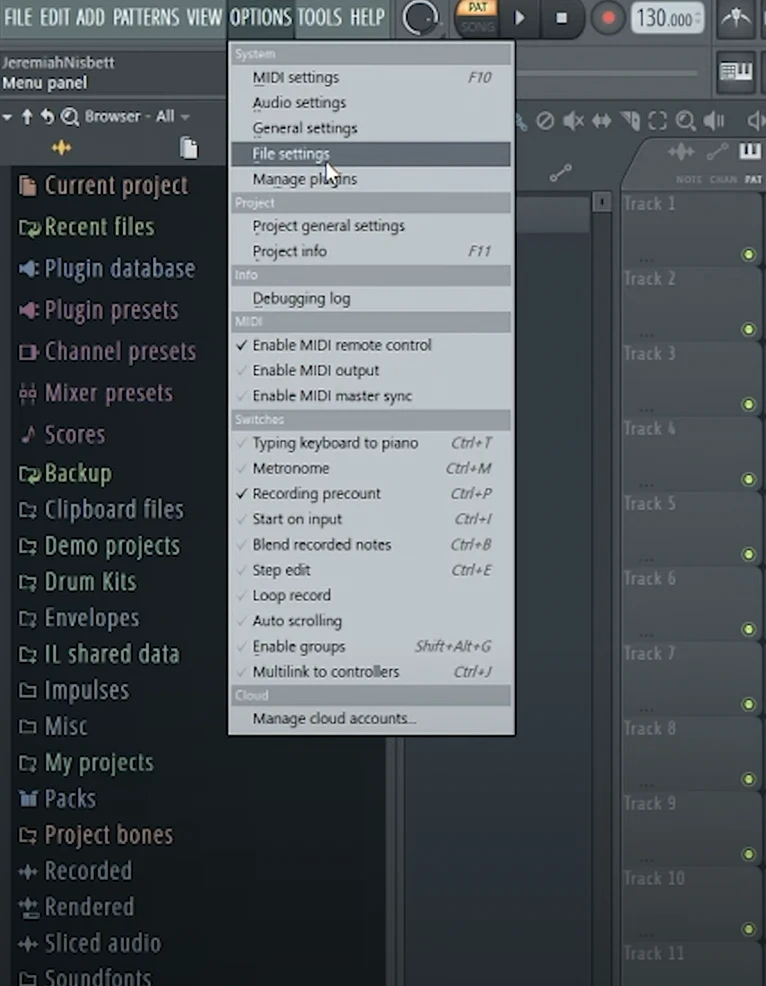766x986 pixels.
Task: Open the TOOLS menu
Action: pyautogui.click(x=318, y=17)
